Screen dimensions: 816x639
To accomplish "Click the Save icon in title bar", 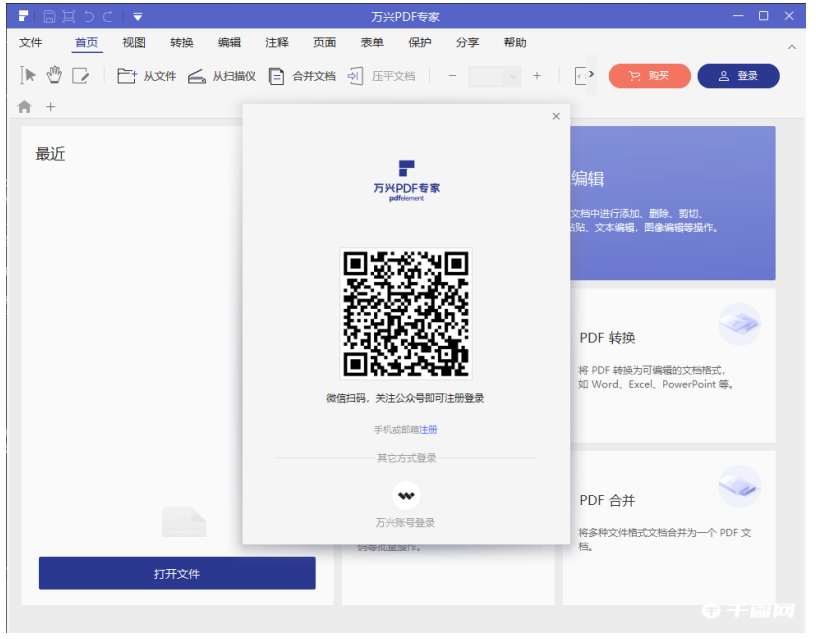I will click(x=51, y=15).
